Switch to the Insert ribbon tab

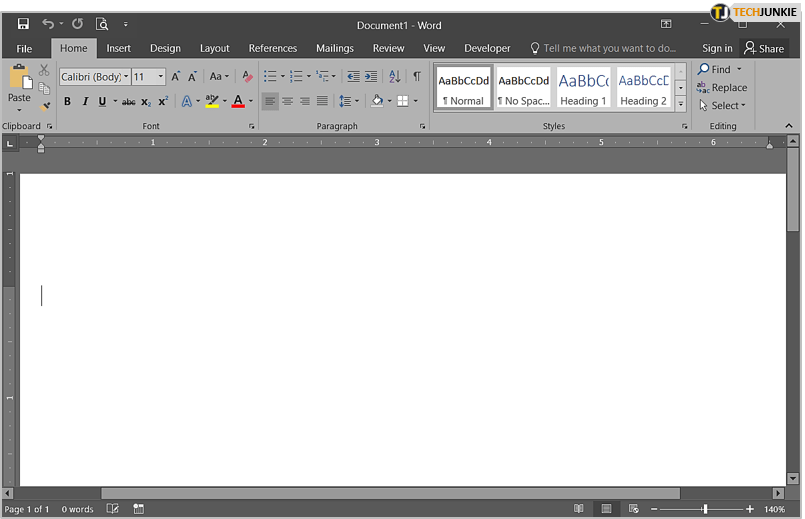pos(119,48)
